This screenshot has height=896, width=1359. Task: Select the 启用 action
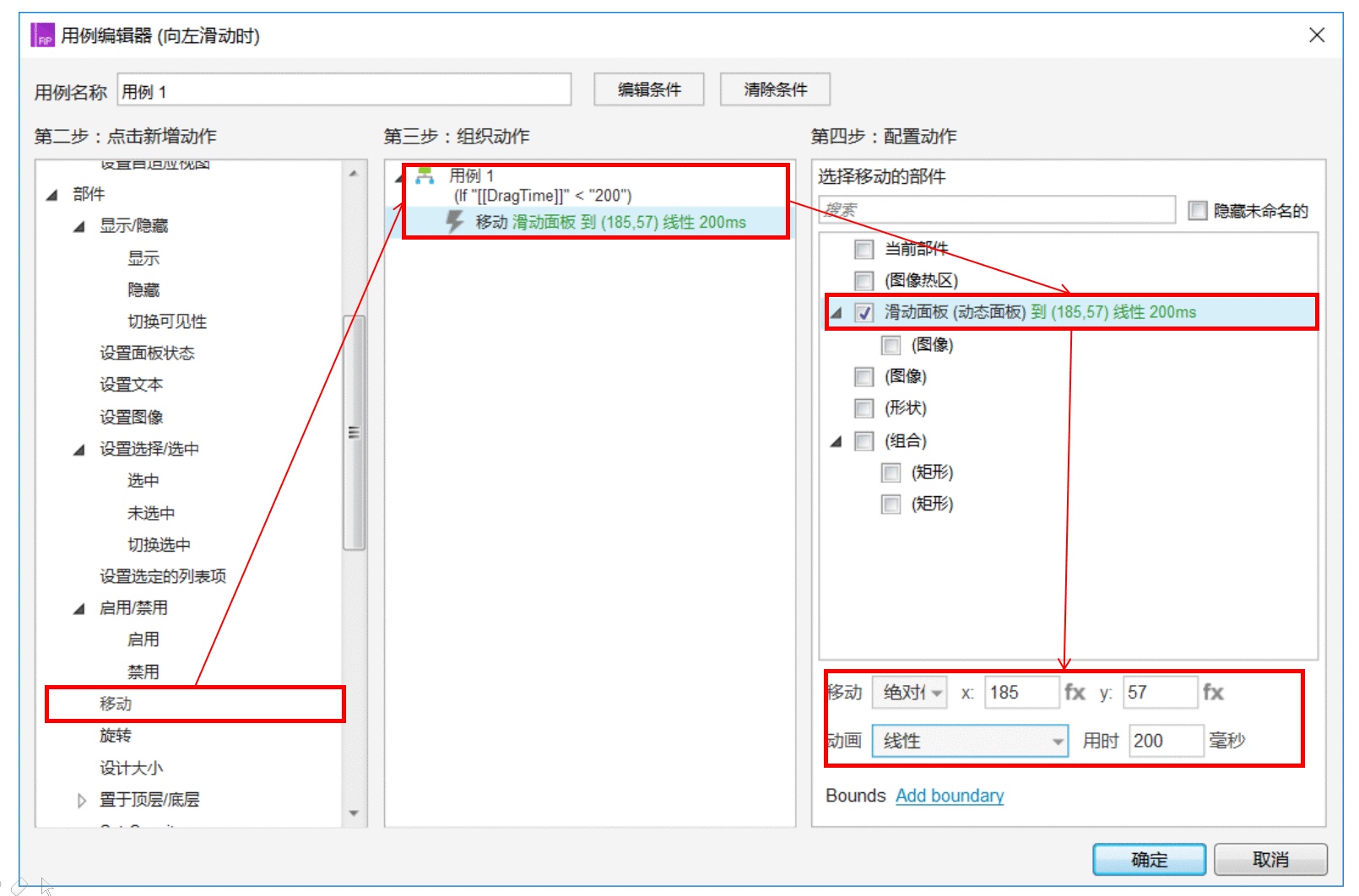click(x=143, y=640)
